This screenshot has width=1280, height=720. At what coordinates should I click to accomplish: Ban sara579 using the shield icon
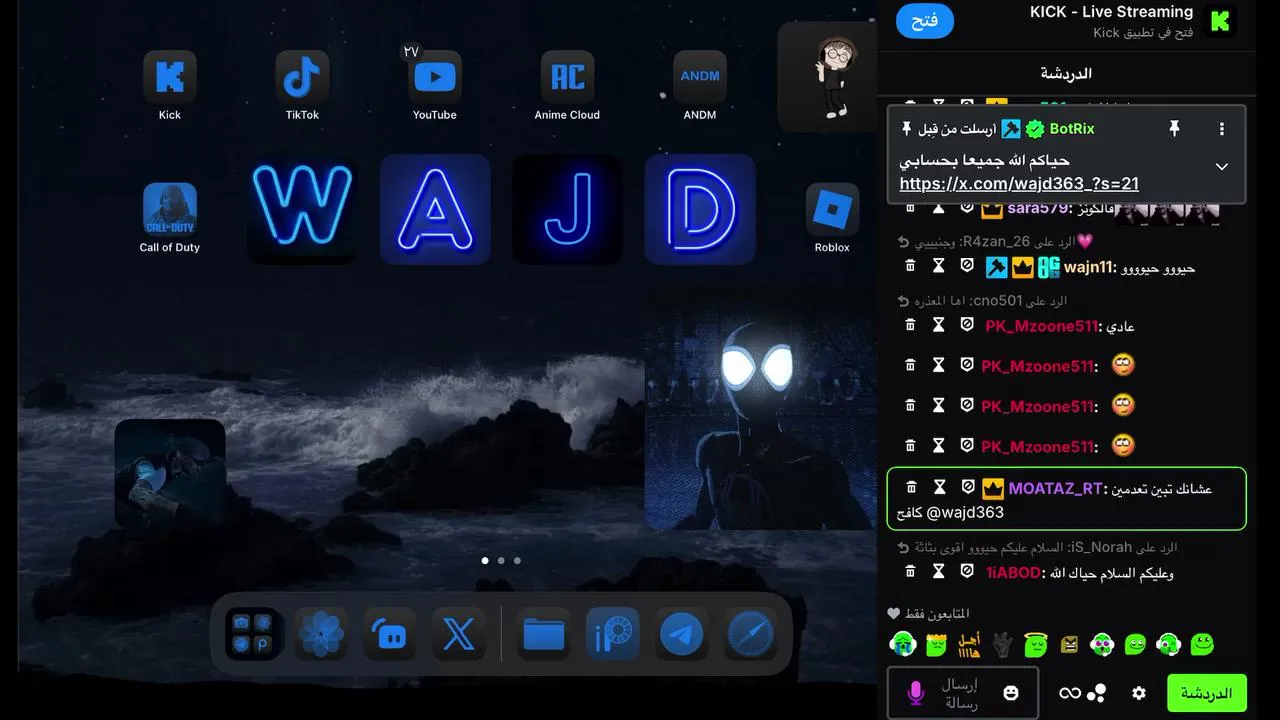[x=967, y=208]
